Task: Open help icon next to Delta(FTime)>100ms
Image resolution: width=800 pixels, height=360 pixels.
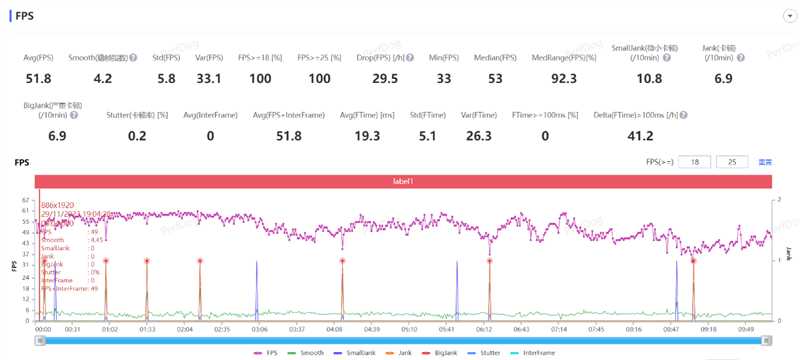Action: [x=683, y=115]
